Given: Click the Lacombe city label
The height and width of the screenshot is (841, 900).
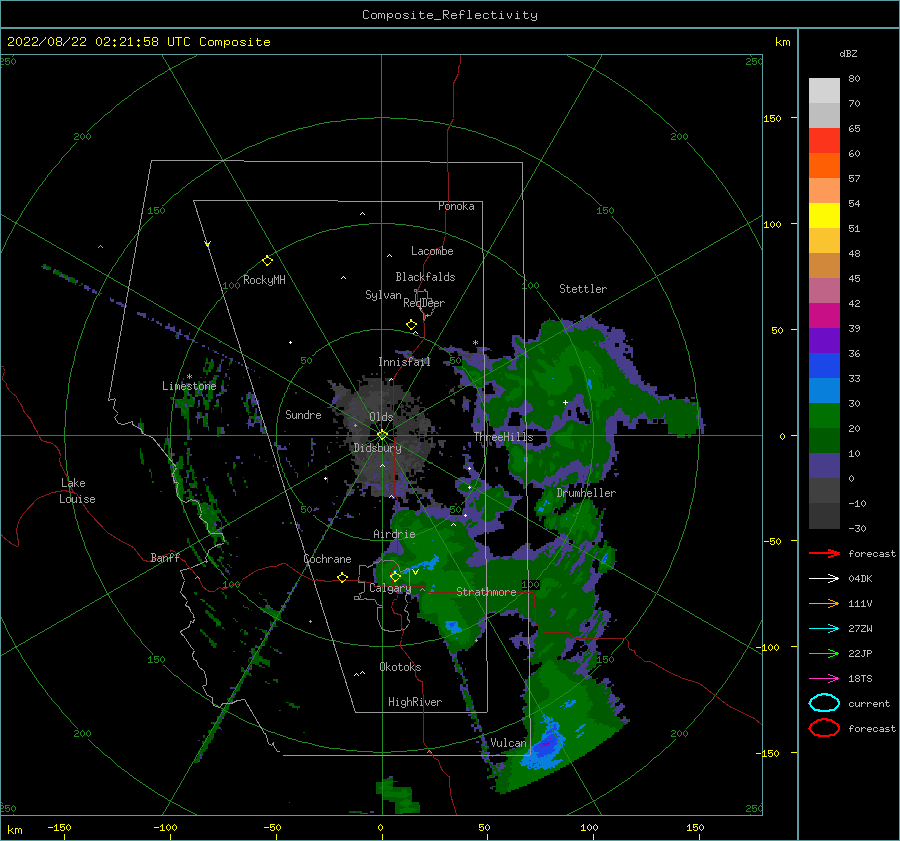Looking at the screenshot, I should click(432, 251).
